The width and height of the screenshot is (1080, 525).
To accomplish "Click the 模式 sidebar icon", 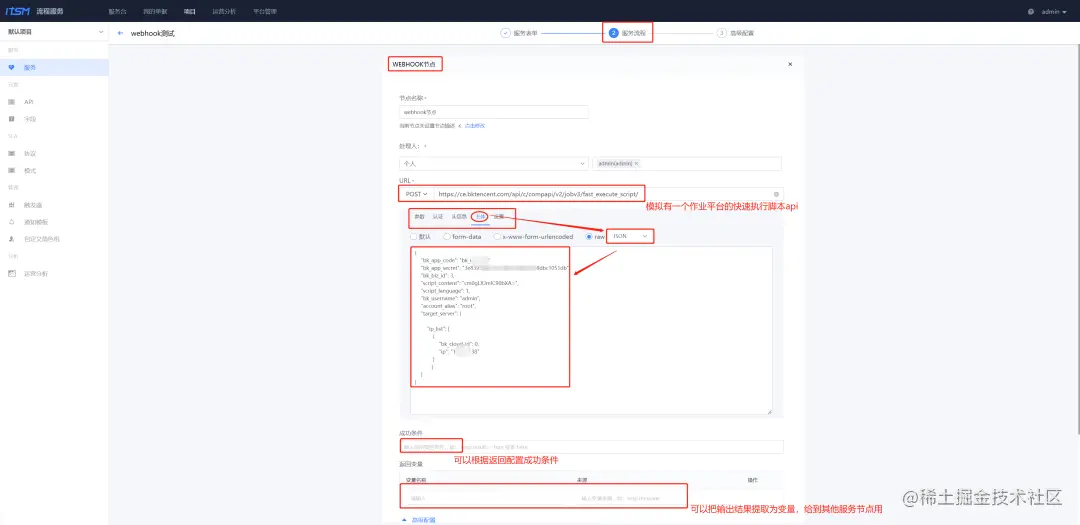I will (x=12, y=171).
